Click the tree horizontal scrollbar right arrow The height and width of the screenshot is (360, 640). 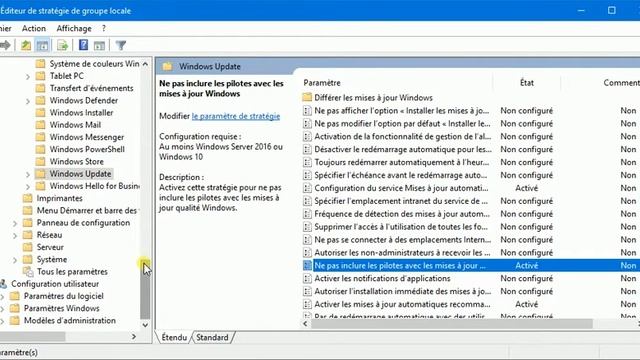click(134, 336)
